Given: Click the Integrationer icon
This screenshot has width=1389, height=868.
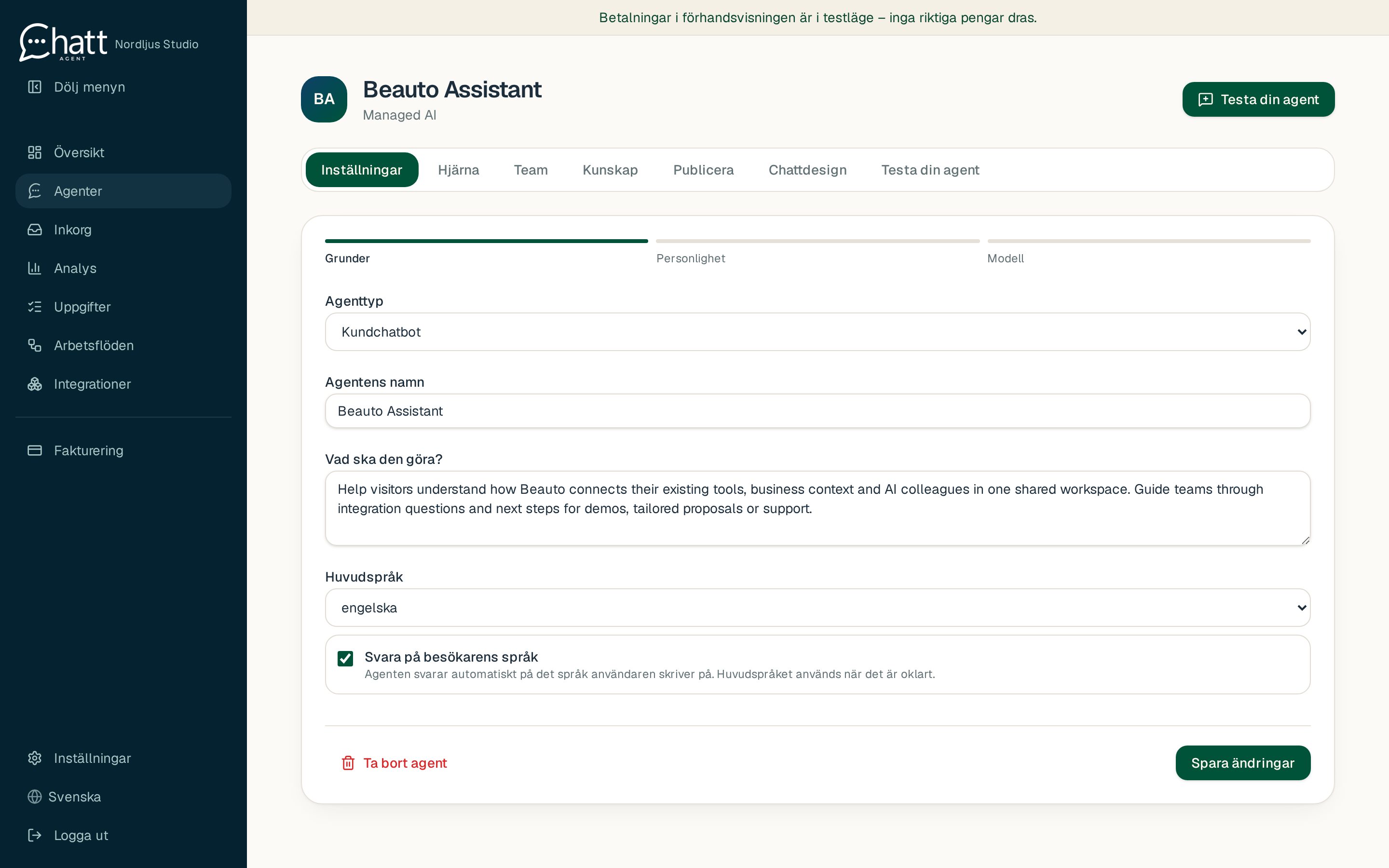Looking at the screenshot, I should pyautogui.click(x=34, y=384).
